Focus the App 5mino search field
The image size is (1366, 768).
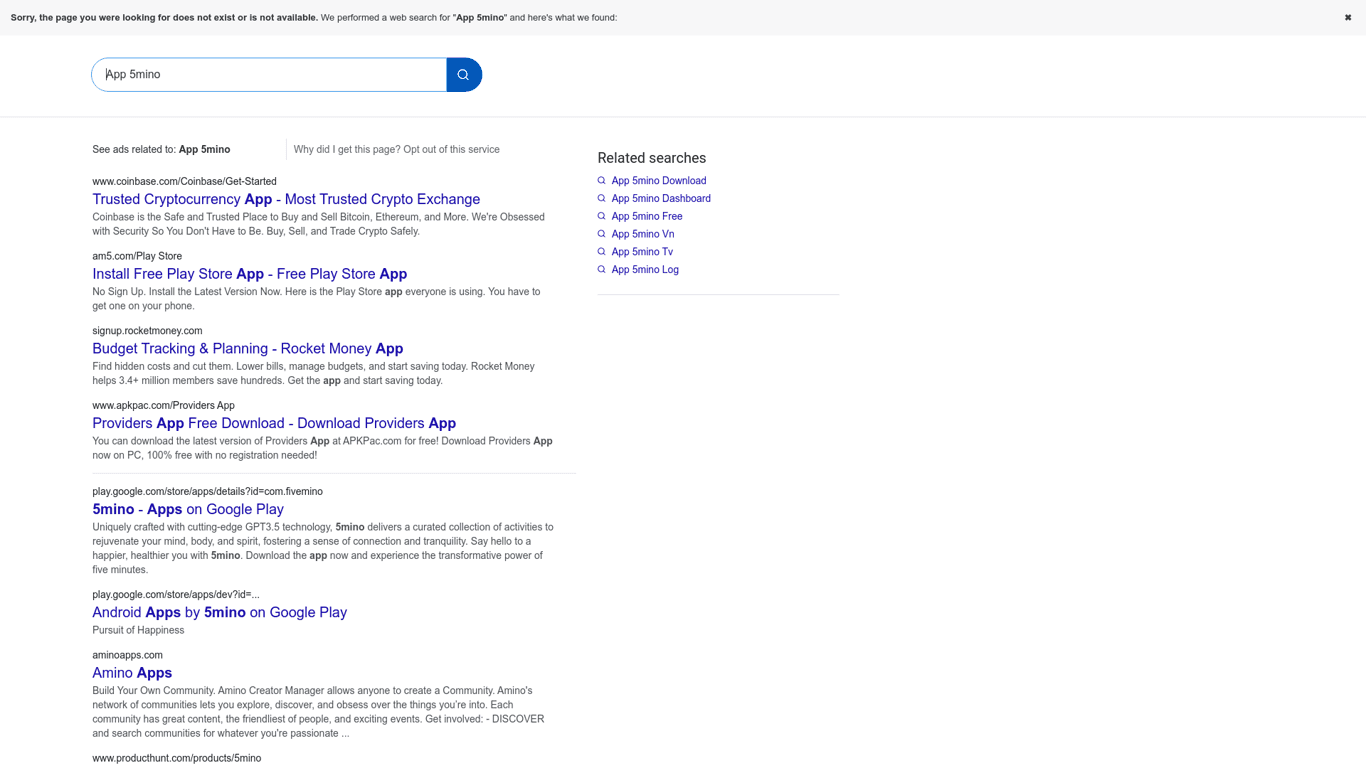pos(269,75)
